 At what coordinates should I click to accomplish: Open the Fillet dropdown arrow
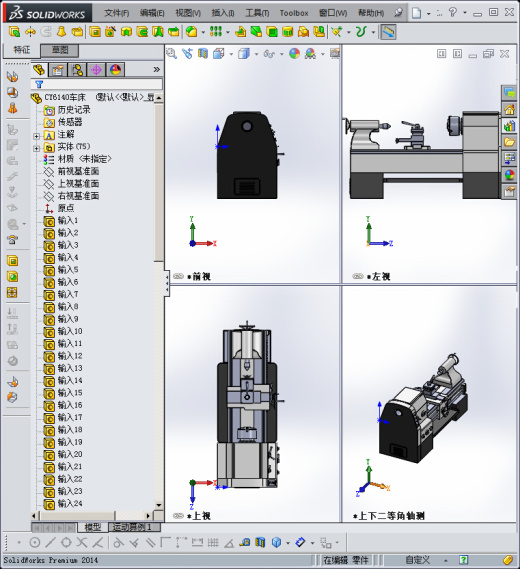[x=203, y=32]
